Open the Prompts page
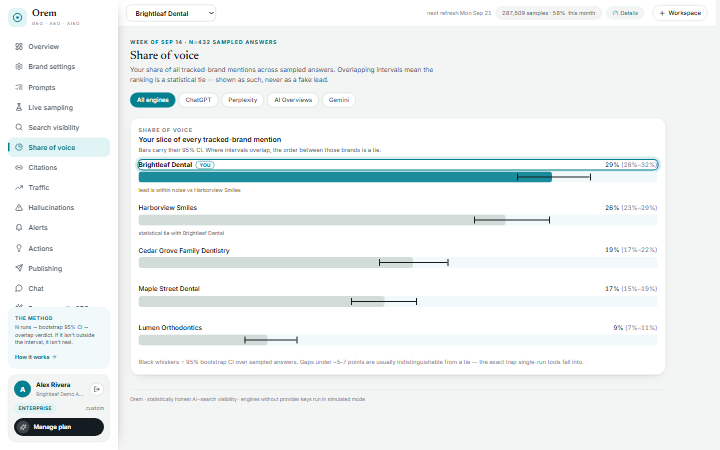Viewport: 720px width, 450px height. click(59, 87)
